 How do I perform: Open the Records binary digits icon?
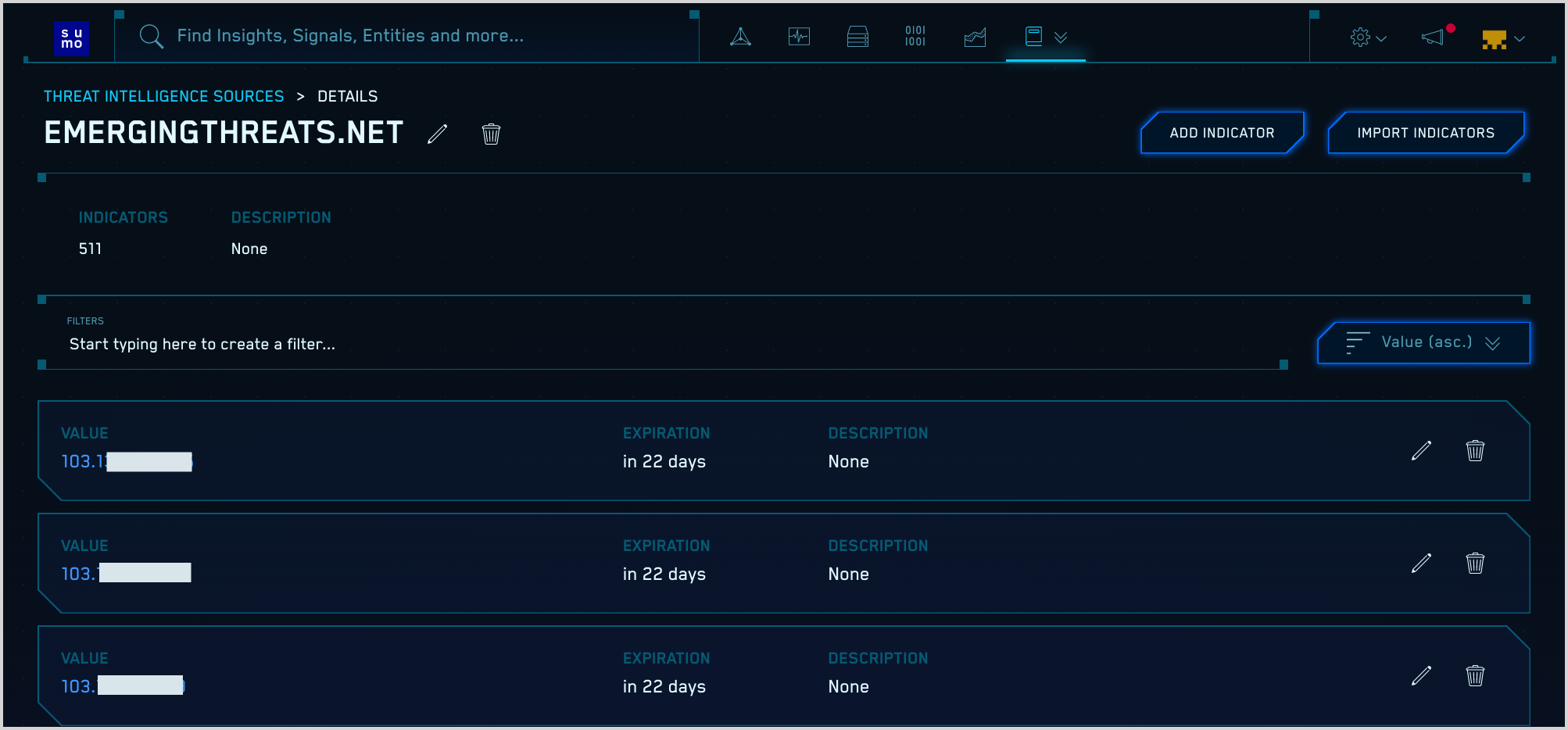915,37
